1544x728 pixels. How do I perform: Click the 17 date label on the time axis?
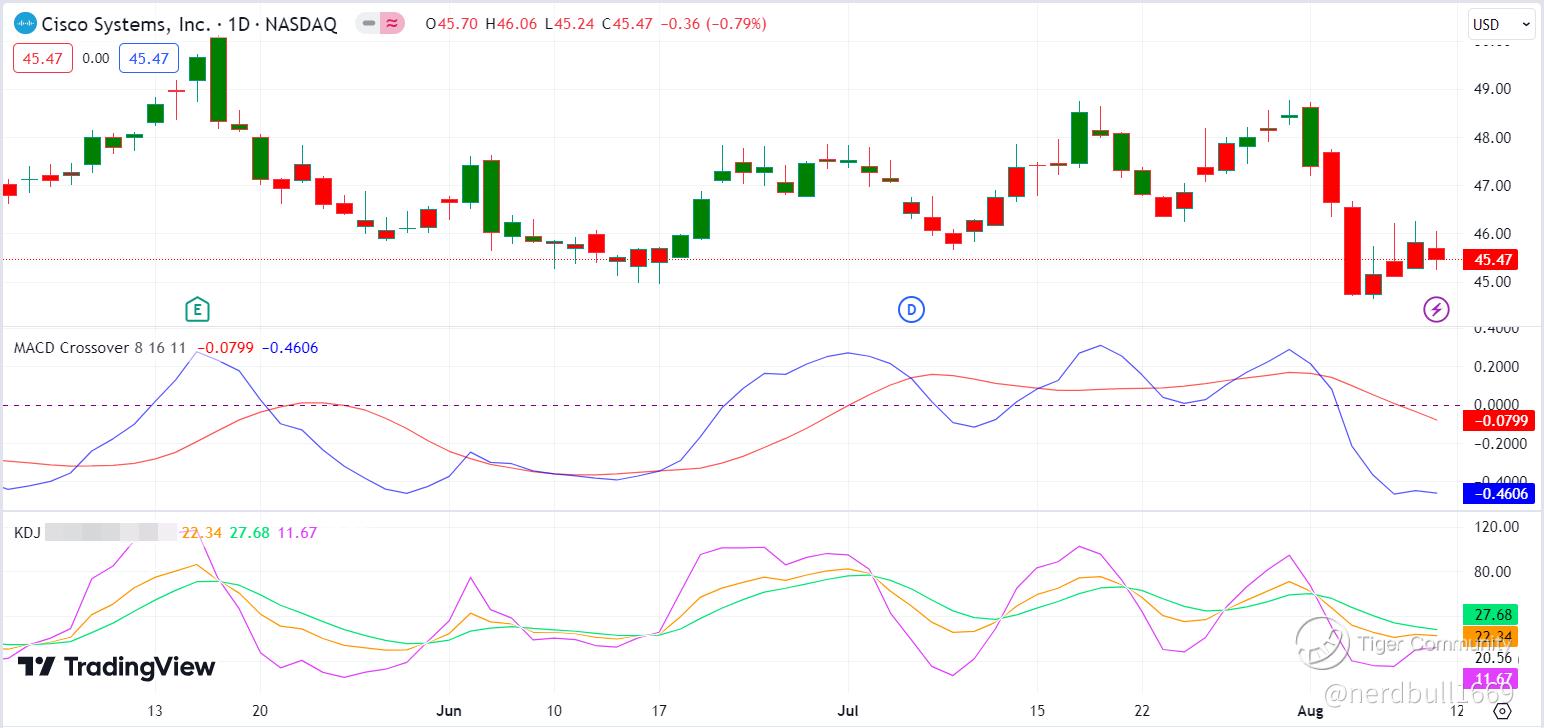[659, 711]
